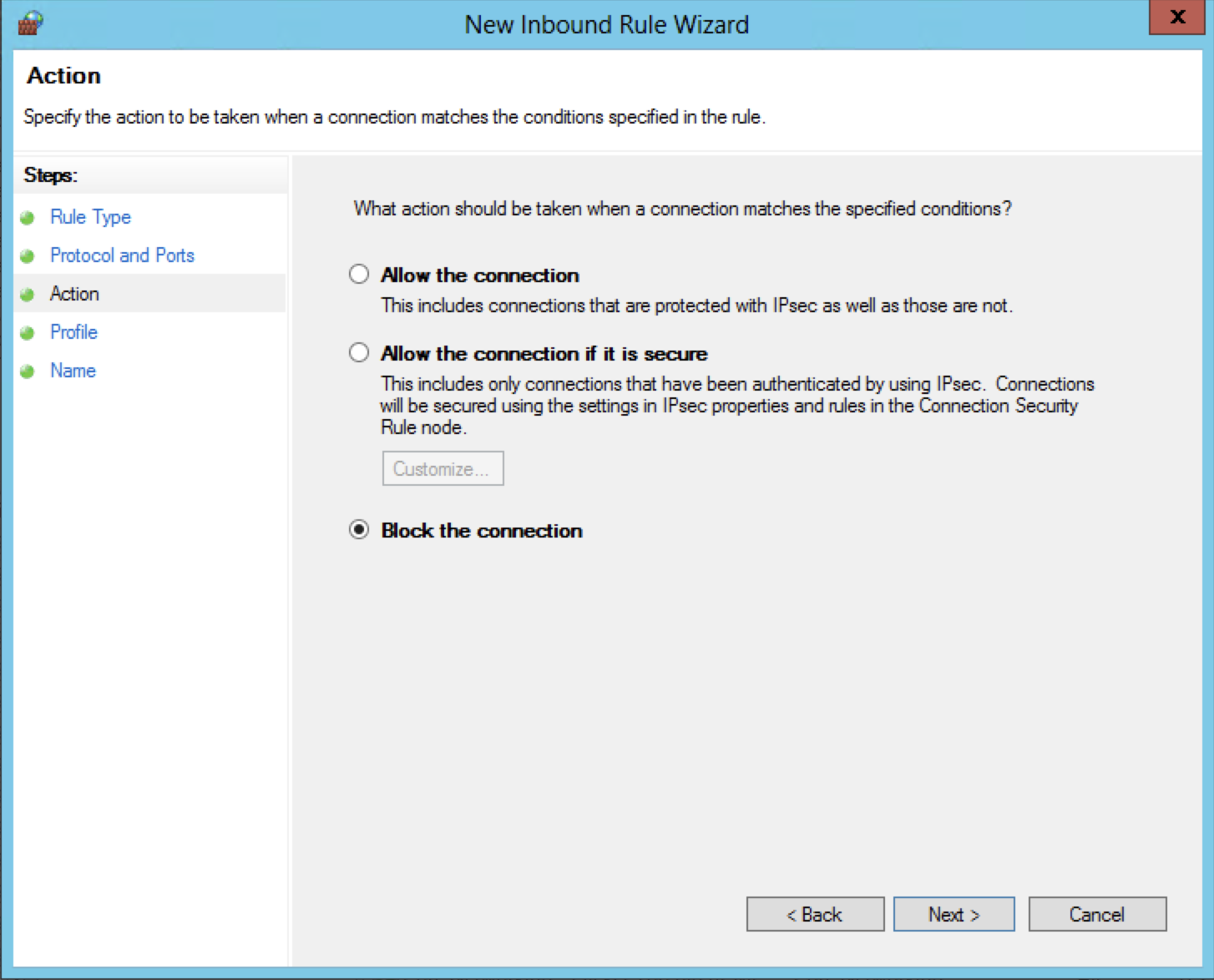Go to the Rule Type step link
This screenshot has height=980, width=1214.
90,217
